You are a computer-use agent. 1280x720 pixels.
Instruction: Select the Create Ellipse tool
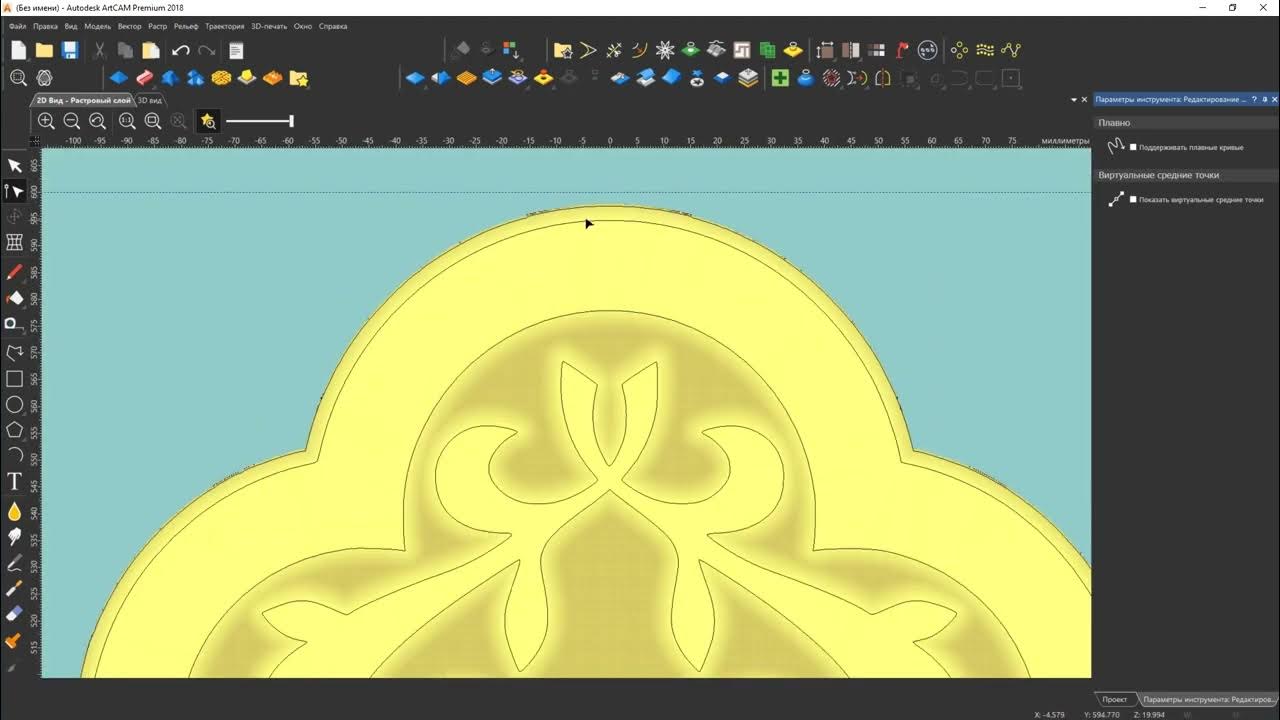click(x=15, y=404)
